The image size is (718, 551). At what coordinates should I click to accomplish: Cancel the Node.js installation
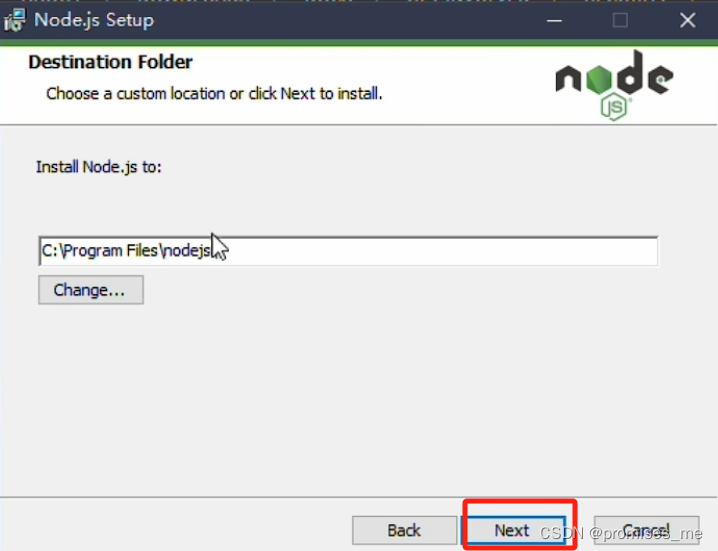[646, 530]
